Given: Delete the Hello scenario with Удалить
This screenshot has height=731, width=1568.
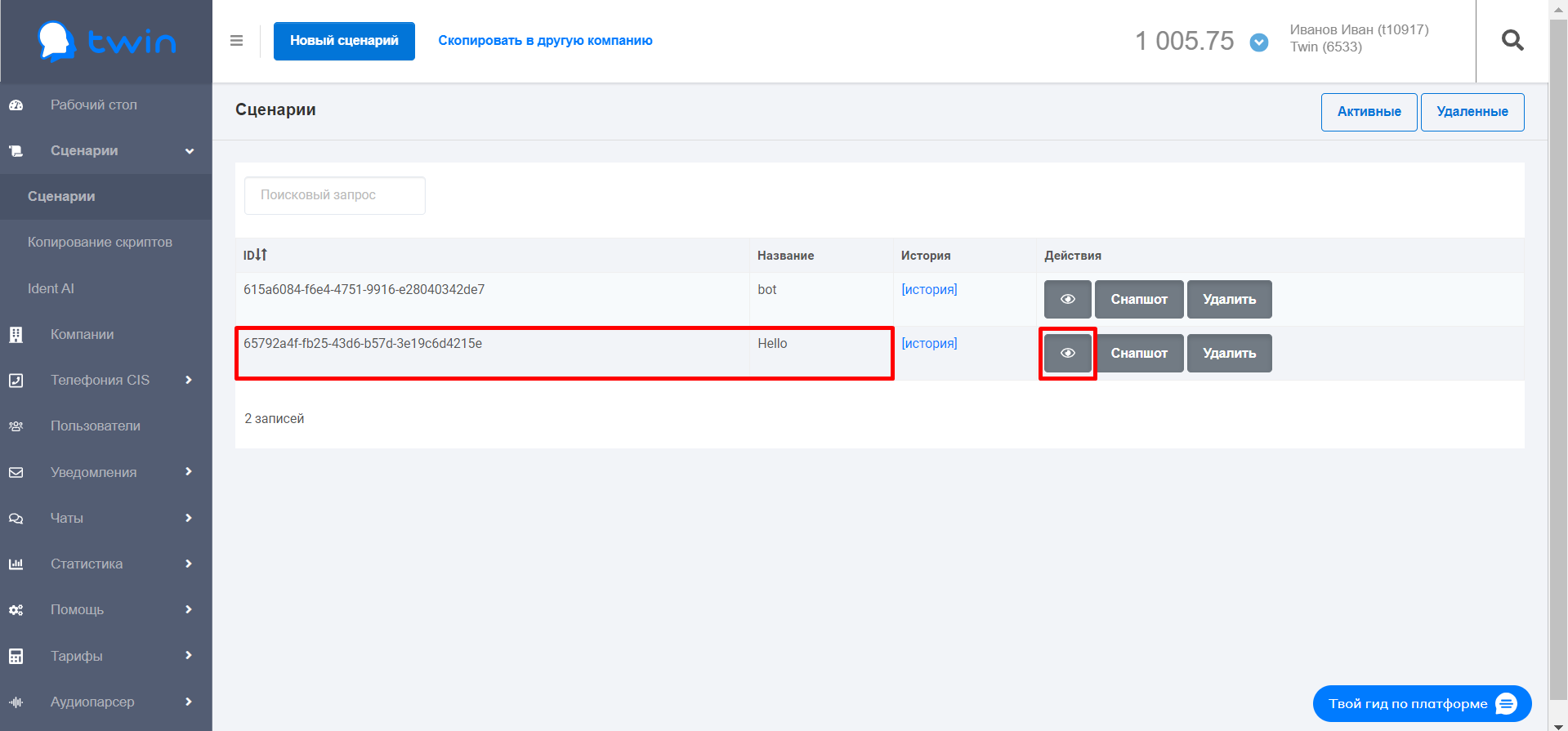Looking at the screenshot, I should (1229, 353).
